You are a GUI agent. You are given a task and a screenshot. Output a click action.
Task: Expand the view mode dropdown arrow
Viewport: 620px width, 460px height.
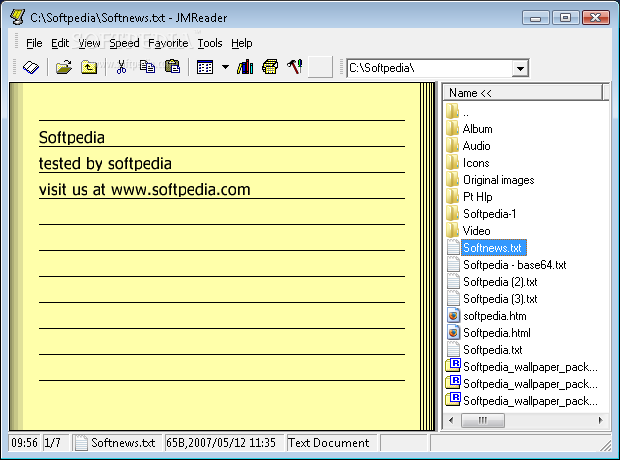pyautogui.click(x=225, y=67)
